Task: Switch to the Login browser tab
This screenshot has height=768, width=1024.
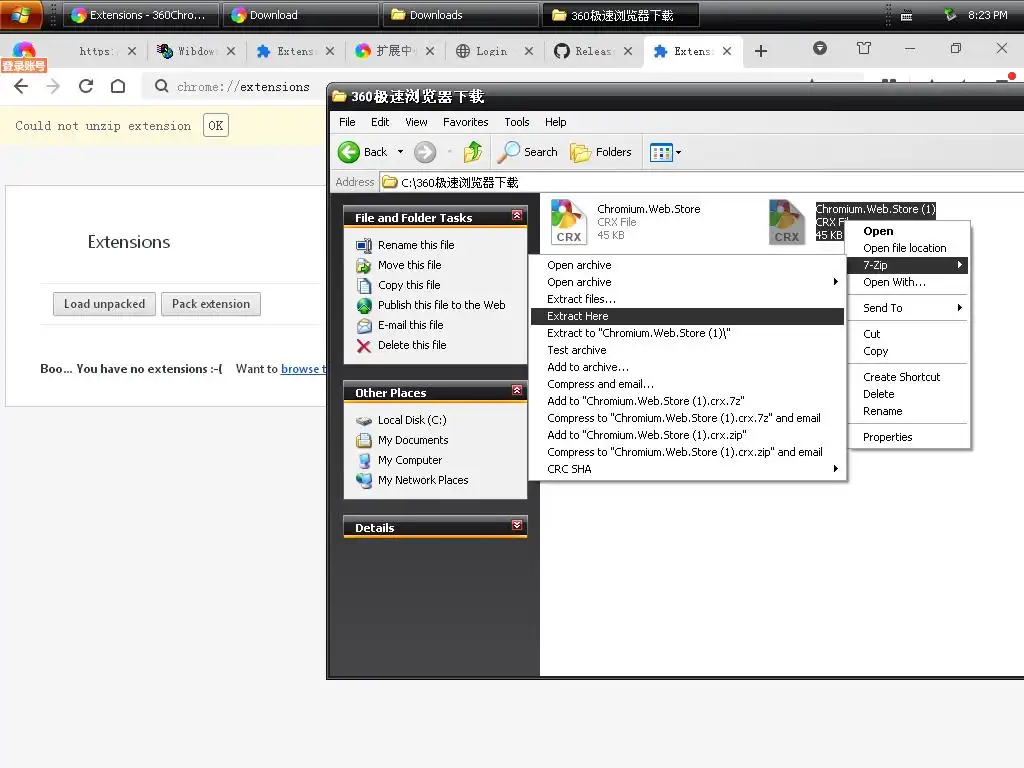Action: coord(492,51)
